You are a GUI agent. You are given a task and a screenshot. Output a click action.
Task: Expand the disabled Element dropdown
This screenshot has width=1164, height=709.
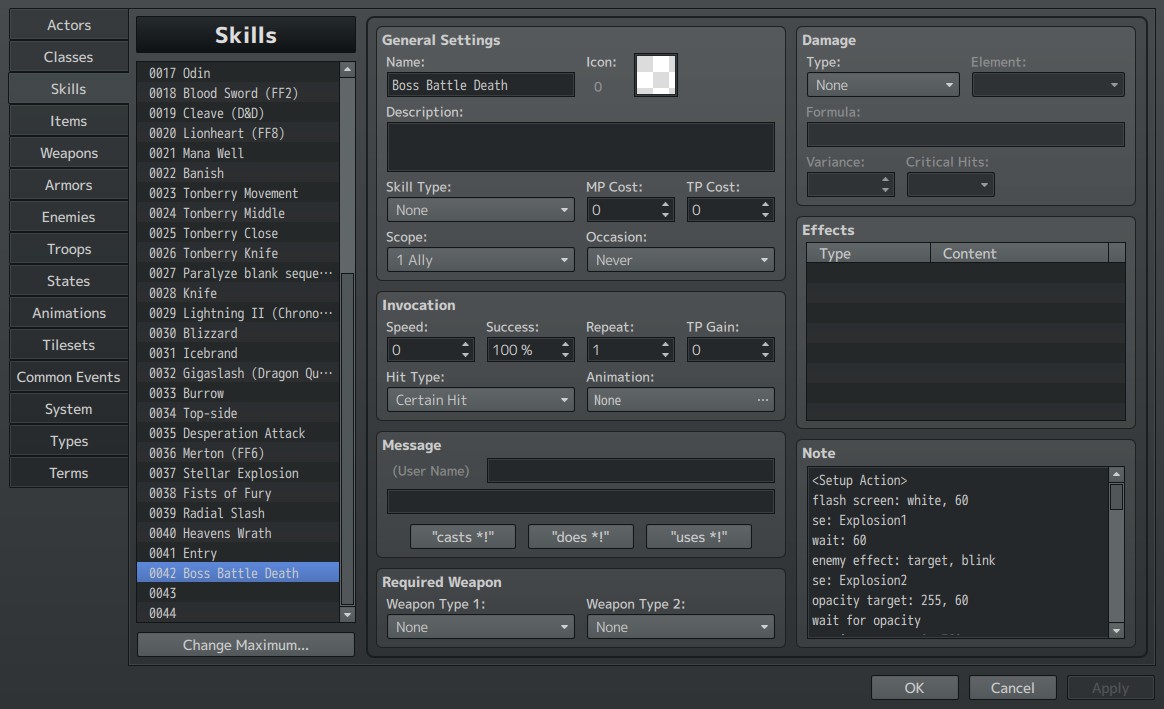(1047, 85)
